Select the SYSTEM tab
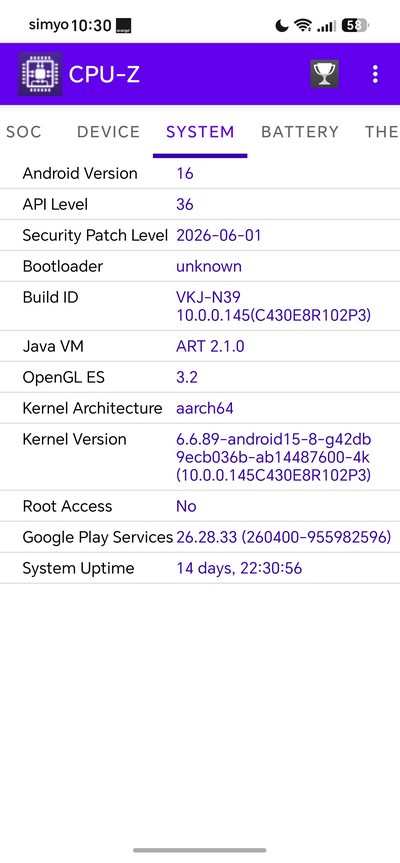Viewport: 400px width, 863px height. [200, 132]
